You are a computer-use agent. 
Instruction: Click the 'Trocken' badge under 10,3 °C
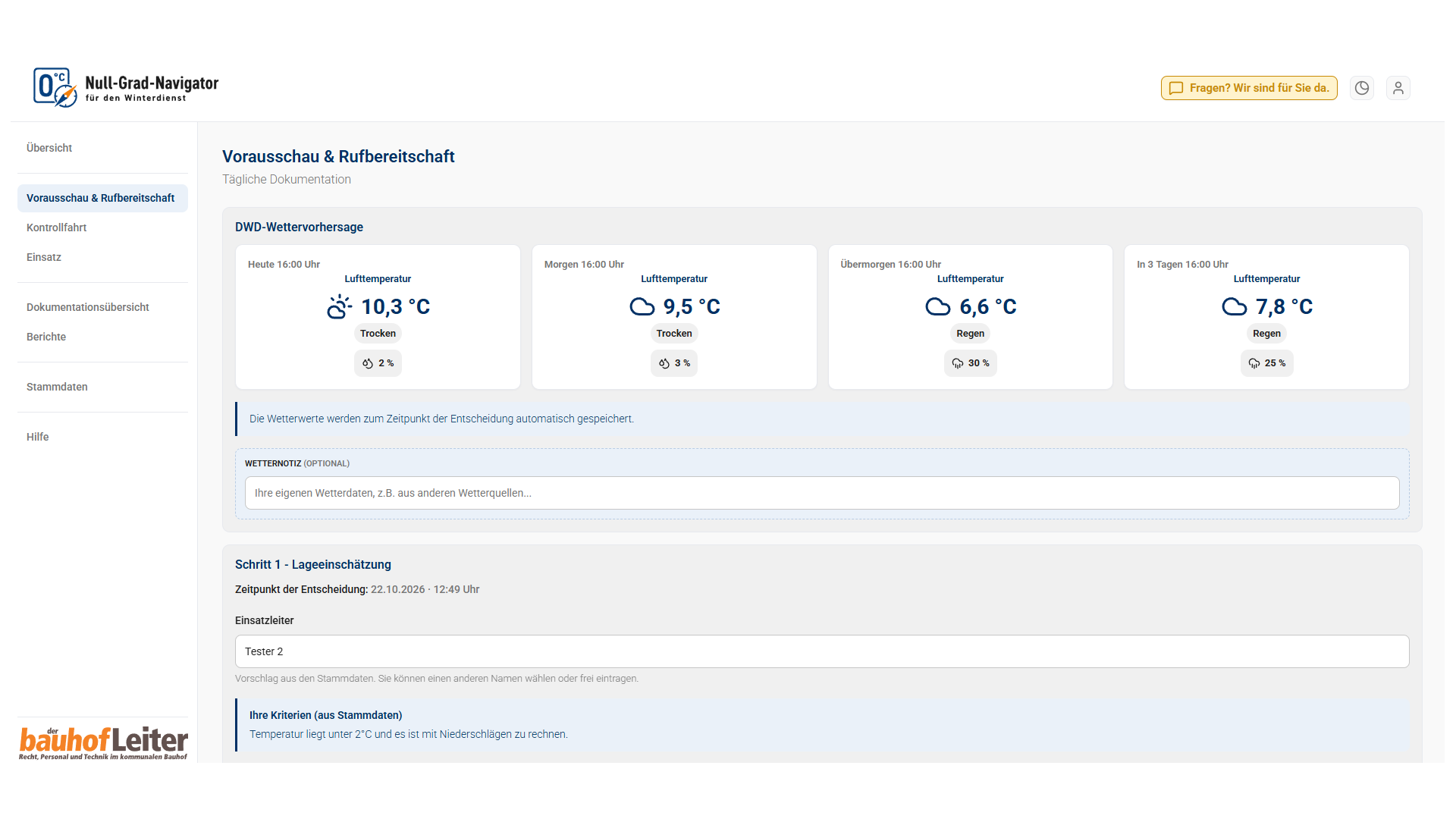[x=378, y=334]
